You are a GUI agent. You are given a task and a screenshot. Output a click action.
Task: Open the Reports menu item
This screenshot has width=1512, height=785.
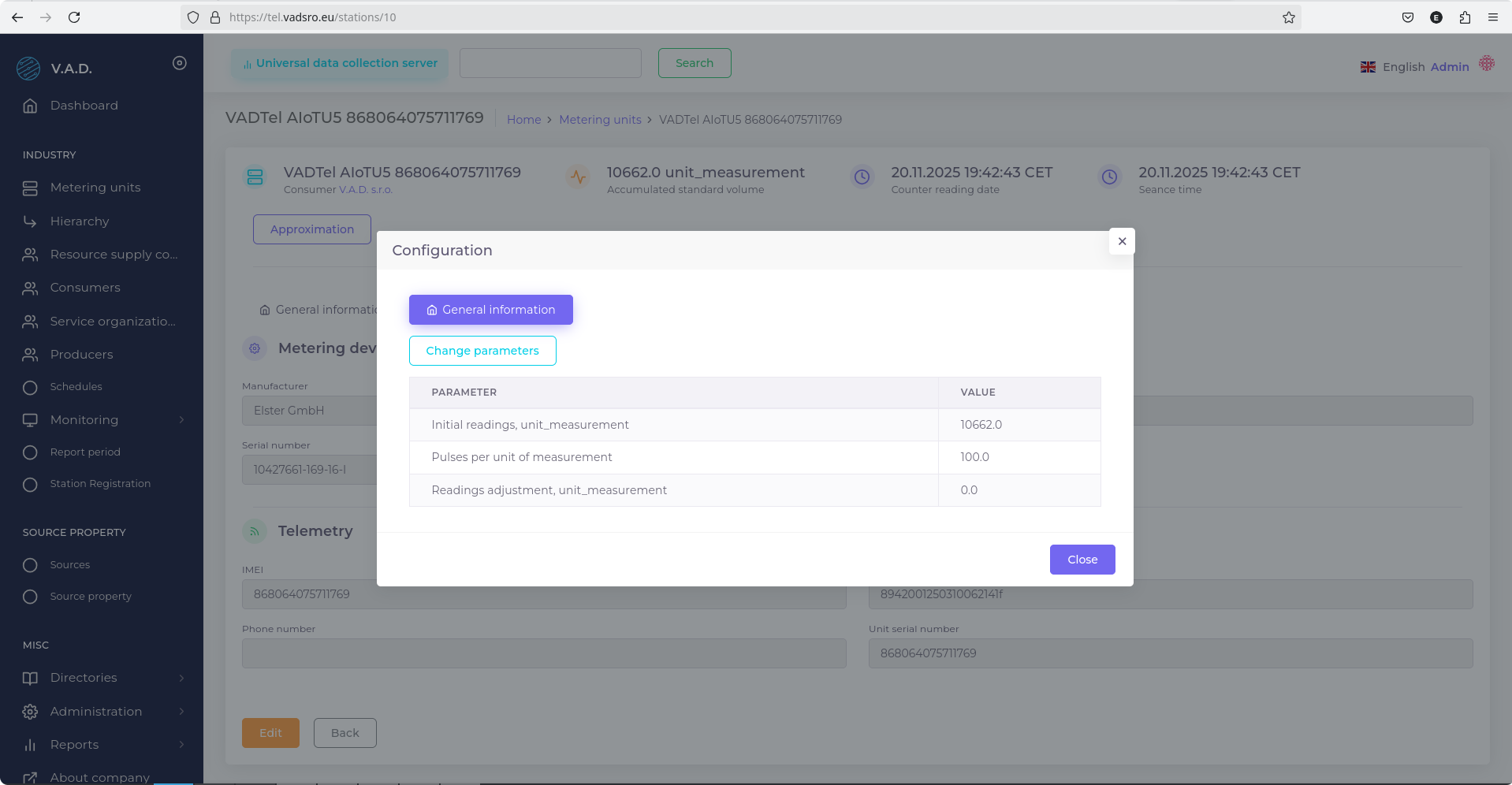74,745
